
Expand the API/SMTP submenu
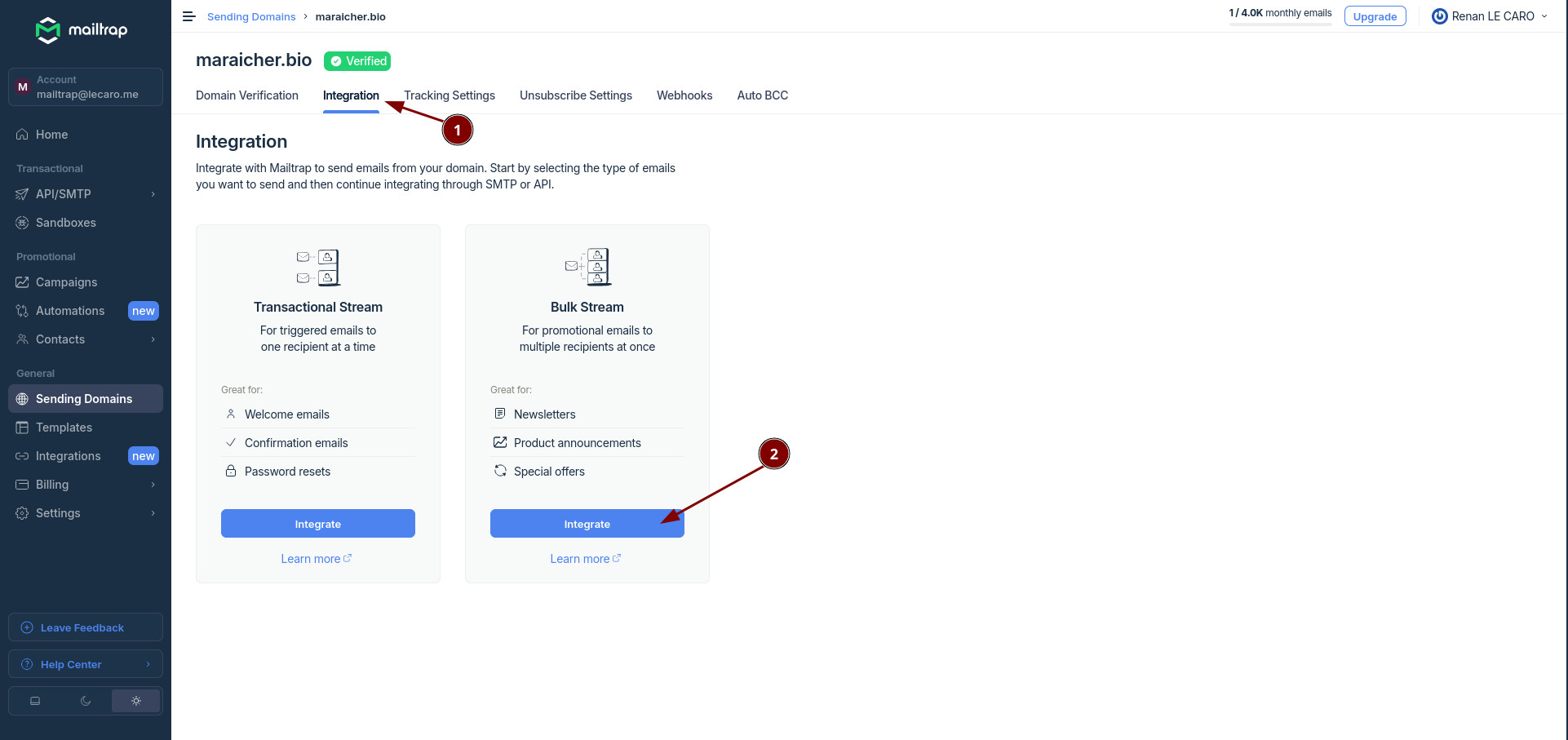click(x=153, y=194)
